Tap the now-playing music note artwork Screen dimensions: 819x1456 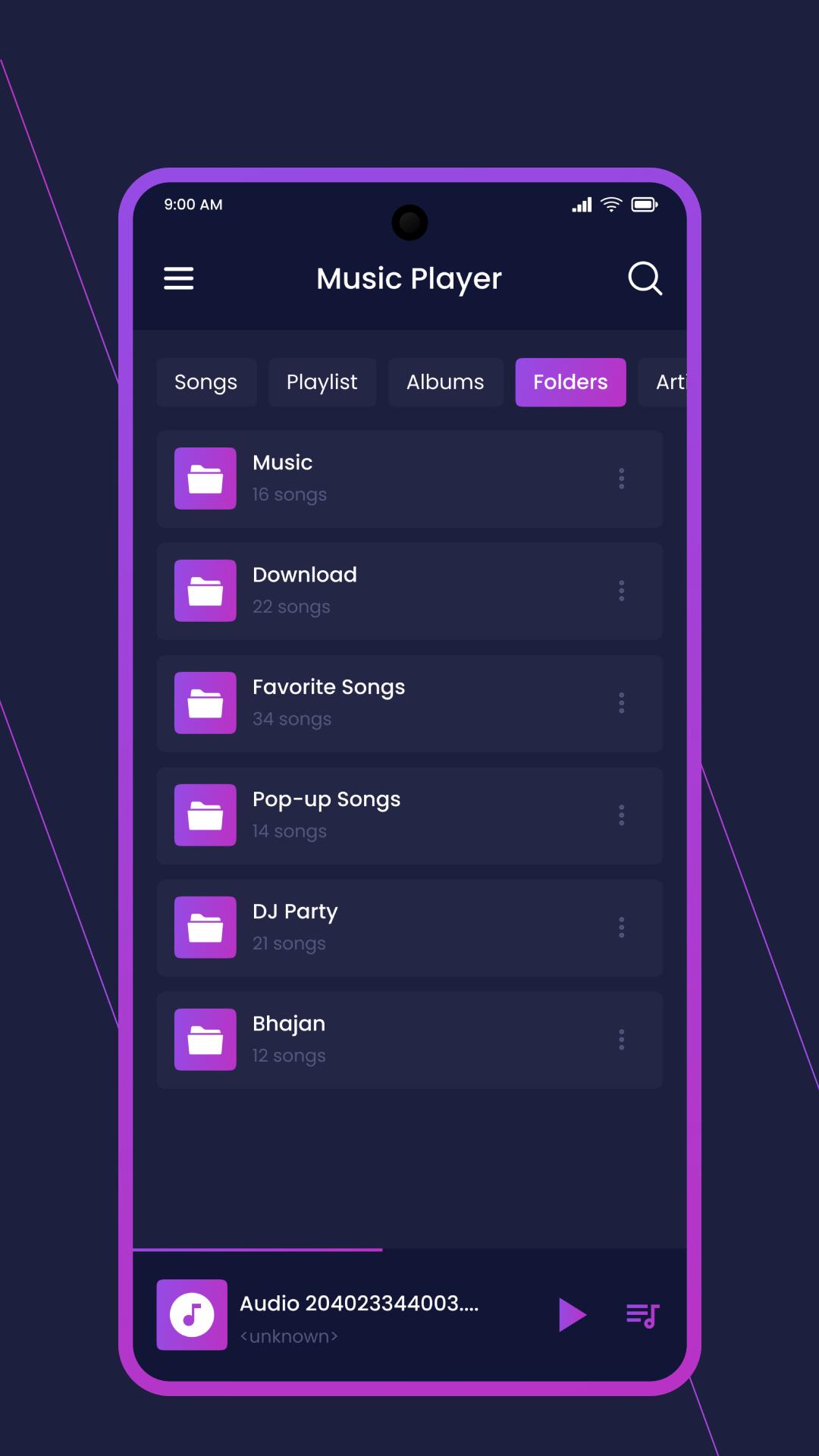(192, 1315)
